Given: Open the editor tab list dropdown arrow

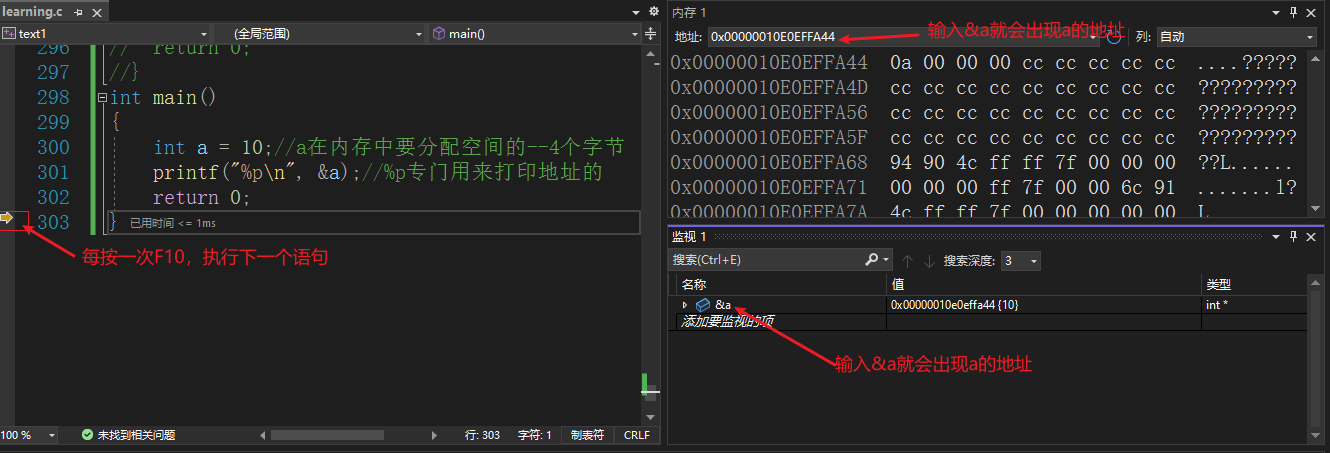Looking at the screenshot, I should tap(636, 11).
